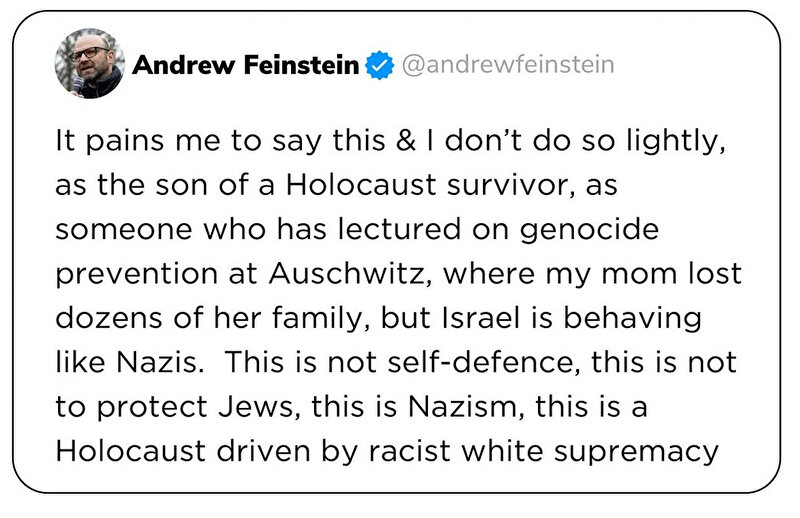Visit the @andrewfeinstein handle link
The image size is (800, 518).
pos(508,65)
